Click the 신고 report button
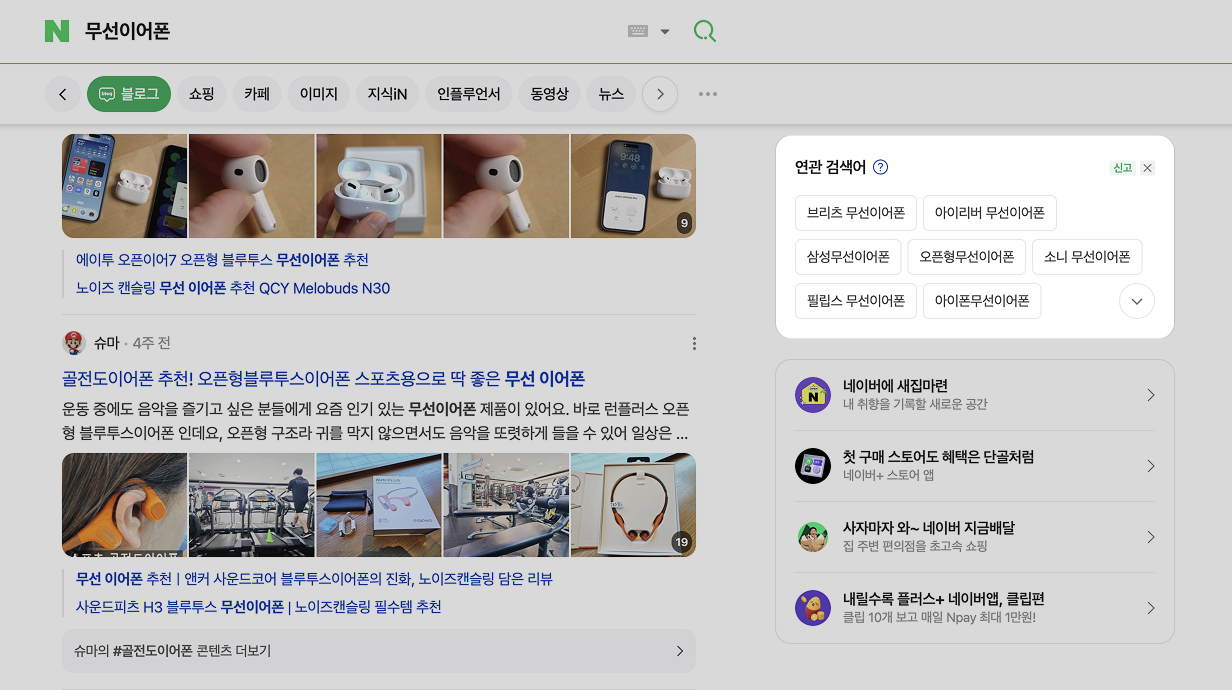Screen dimensions: 1232x690 [1122, 168]
